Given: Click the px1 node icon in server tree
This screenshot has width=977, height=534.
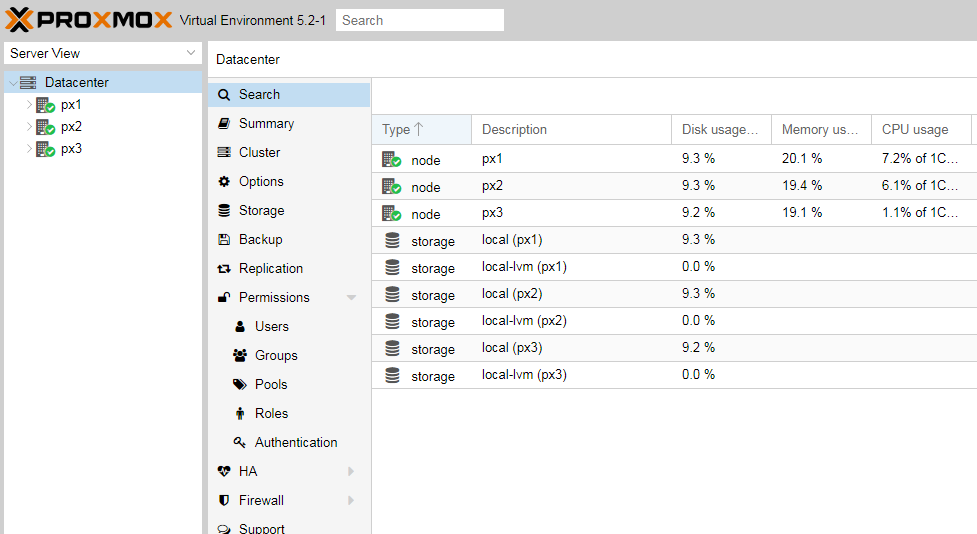Looking at the screenshot, I should [x=45, y=105].
